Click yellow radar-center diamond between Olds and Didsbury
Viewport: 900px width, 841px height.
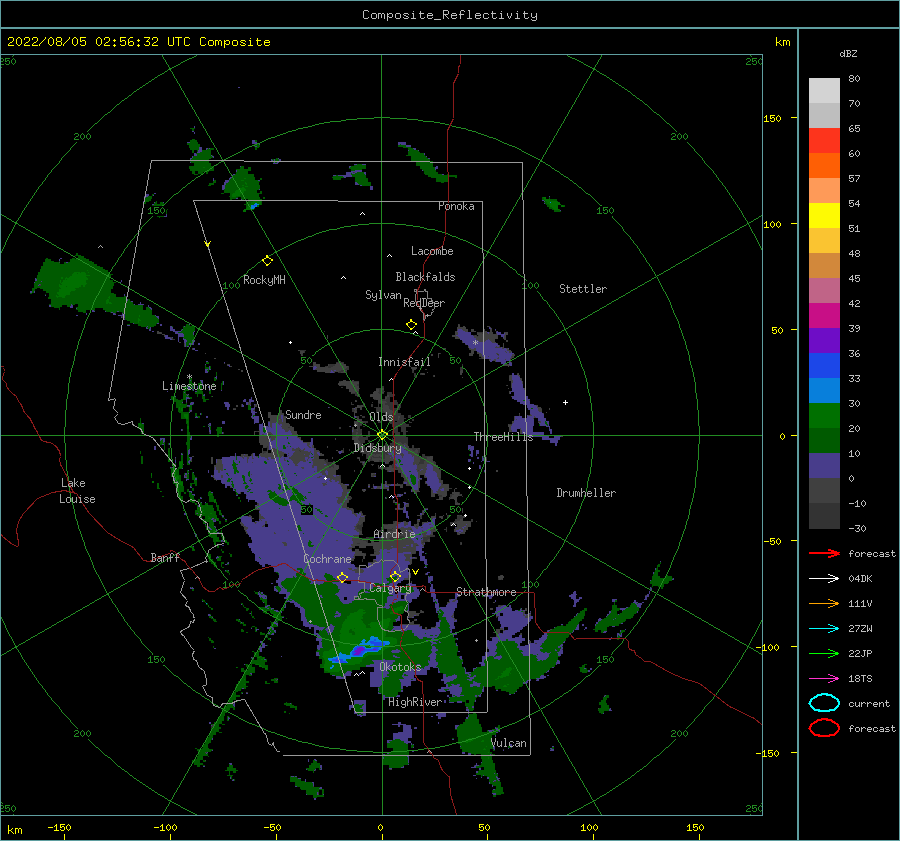[382, 435]
